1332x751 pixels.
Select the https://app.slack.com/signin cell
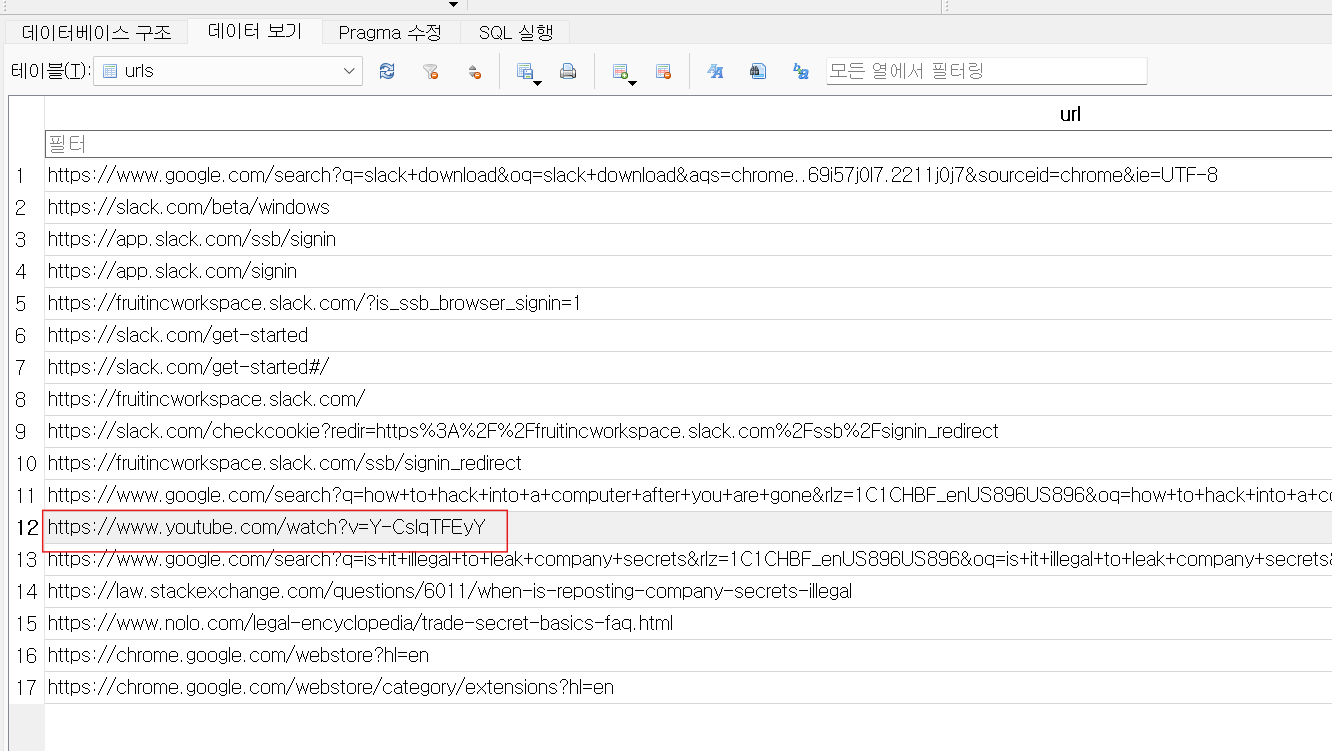(688, 271)
